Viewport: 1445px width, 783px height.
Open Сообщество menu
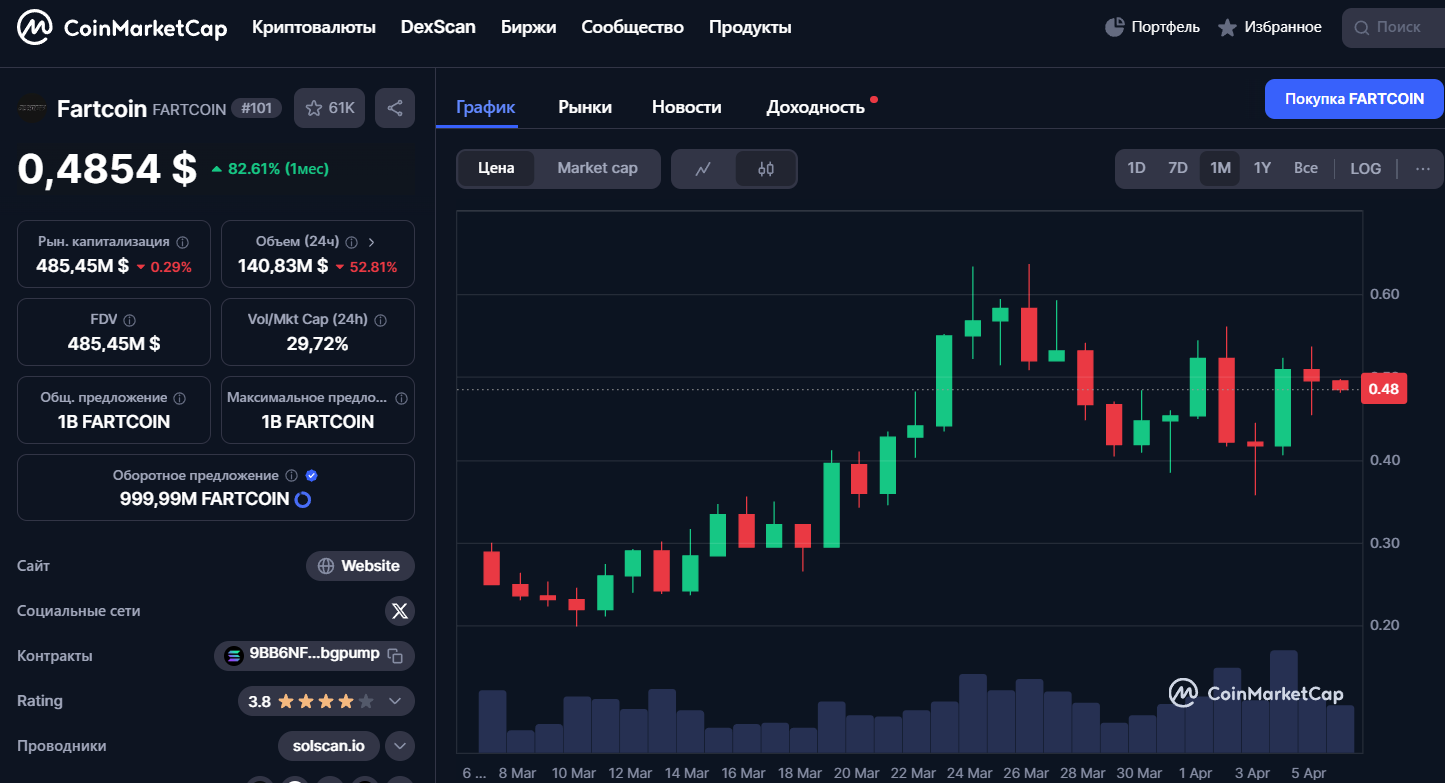click(632, 28)
